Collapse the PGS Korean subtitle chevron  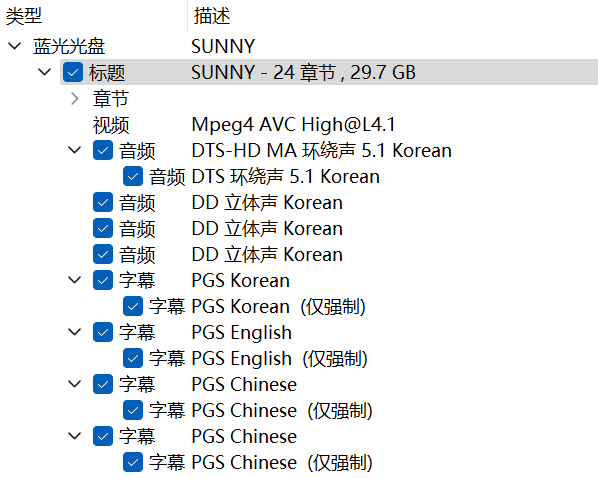[74, 280]
